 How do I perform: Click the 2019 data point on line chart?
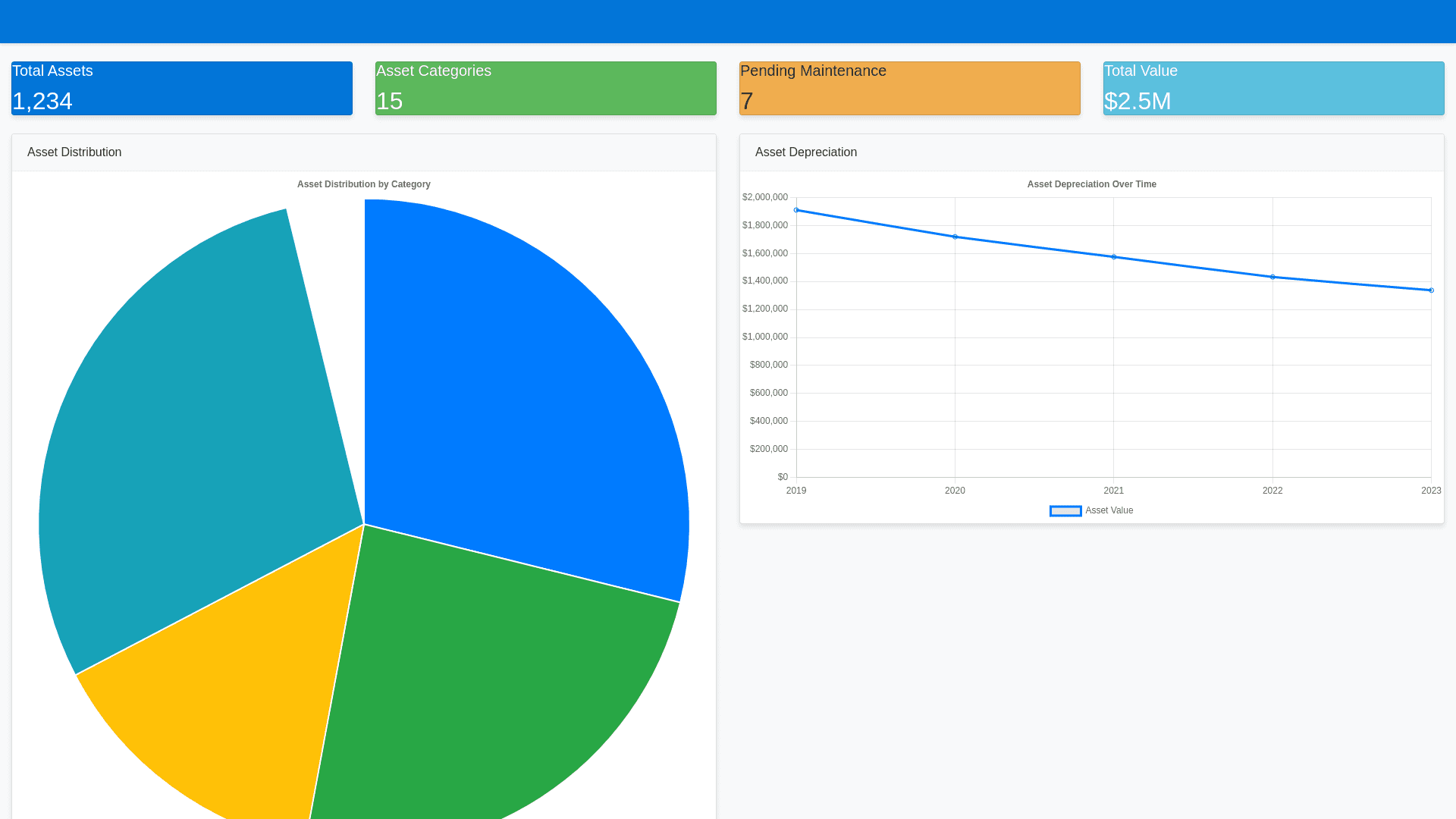coord(796,210)
